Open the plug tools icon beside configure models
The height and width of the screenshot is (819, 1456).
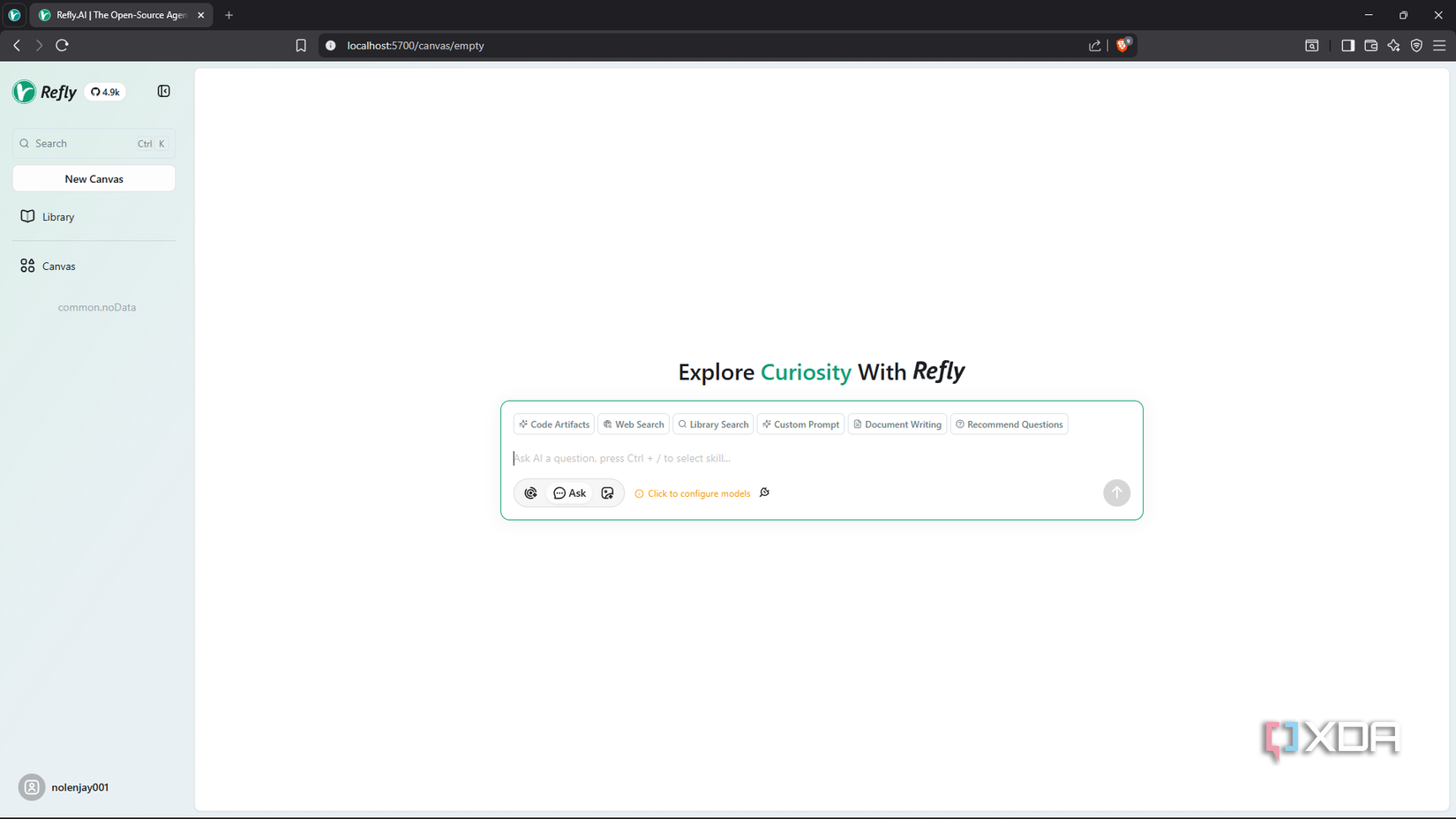765,492
